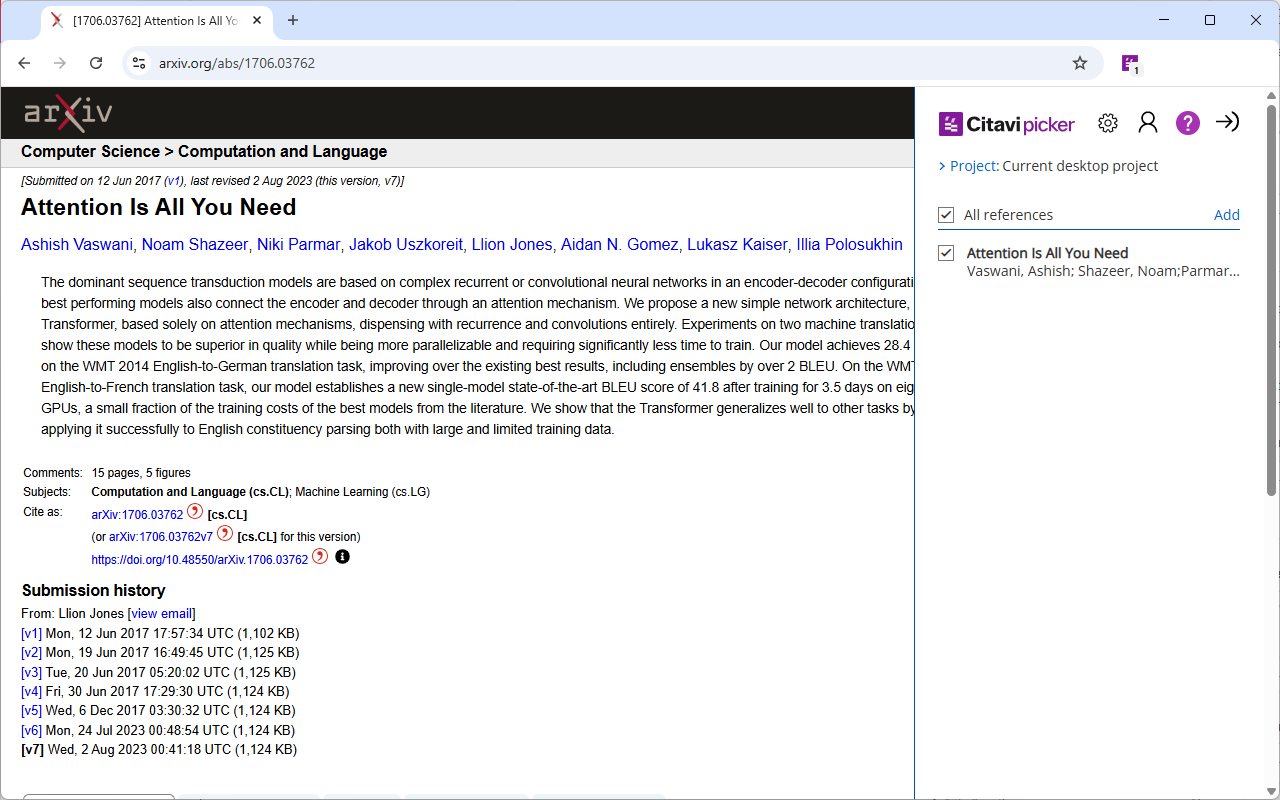Click the arXiv:1706.03762 cite link
The height and width of the screenshot is (800, 1280).
click(x=137, y=515)
